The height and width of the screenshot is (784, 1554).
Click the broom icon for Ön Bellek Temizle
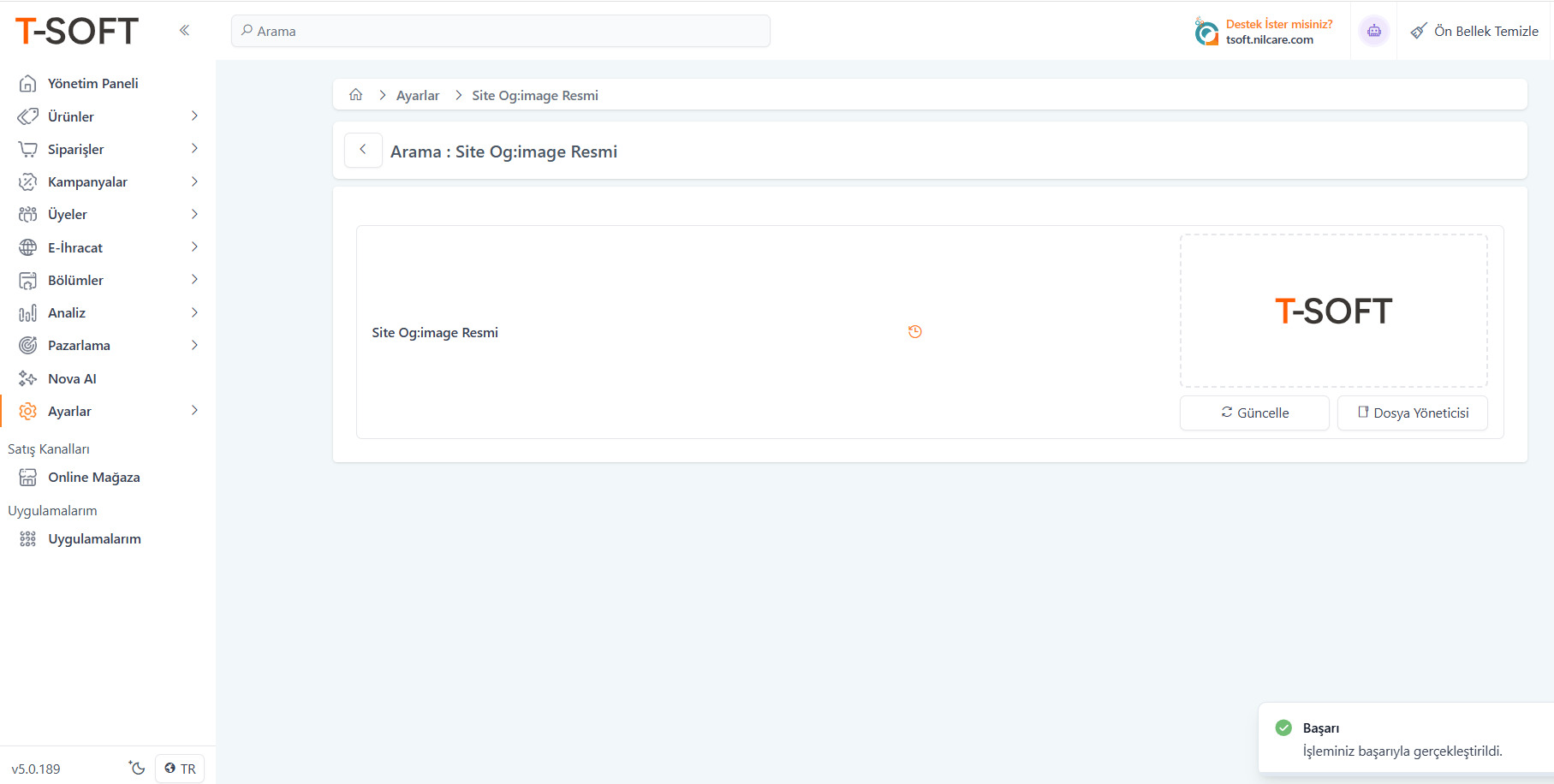point(1419,31)
